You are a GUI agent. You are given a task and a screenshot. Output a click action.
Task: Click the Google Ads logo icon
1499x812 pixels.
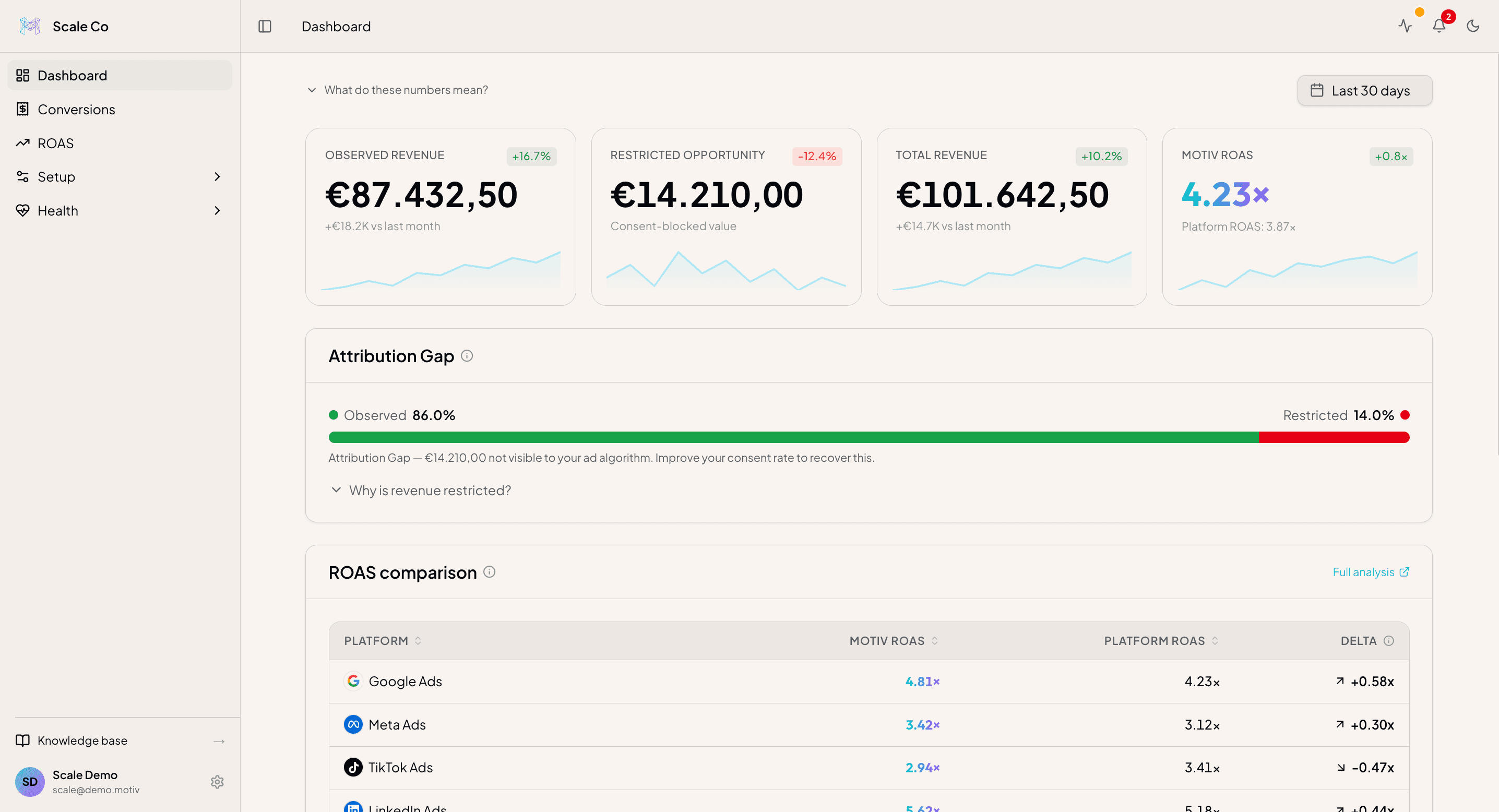pyautogui.click(x=353, y=680)
